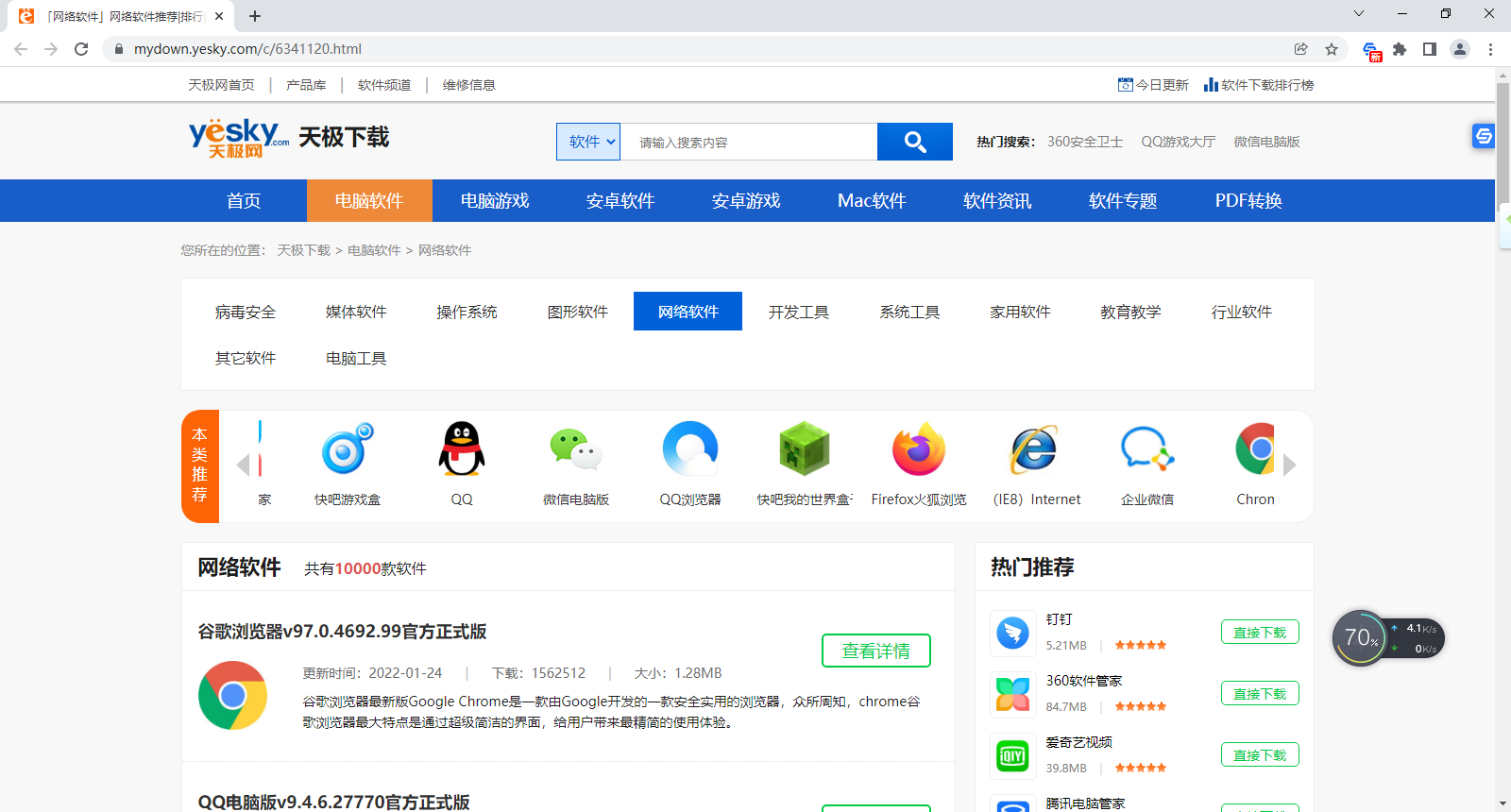Click the 70% network speed floating widget
This screenshot has height=812, width=1511.
coord(1388,638)
